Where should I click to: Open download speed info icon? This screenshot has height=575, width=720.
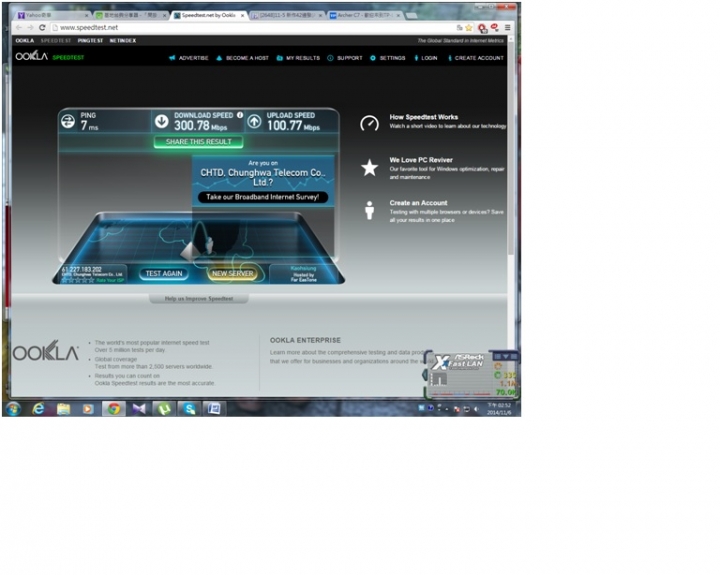(240, 115)
